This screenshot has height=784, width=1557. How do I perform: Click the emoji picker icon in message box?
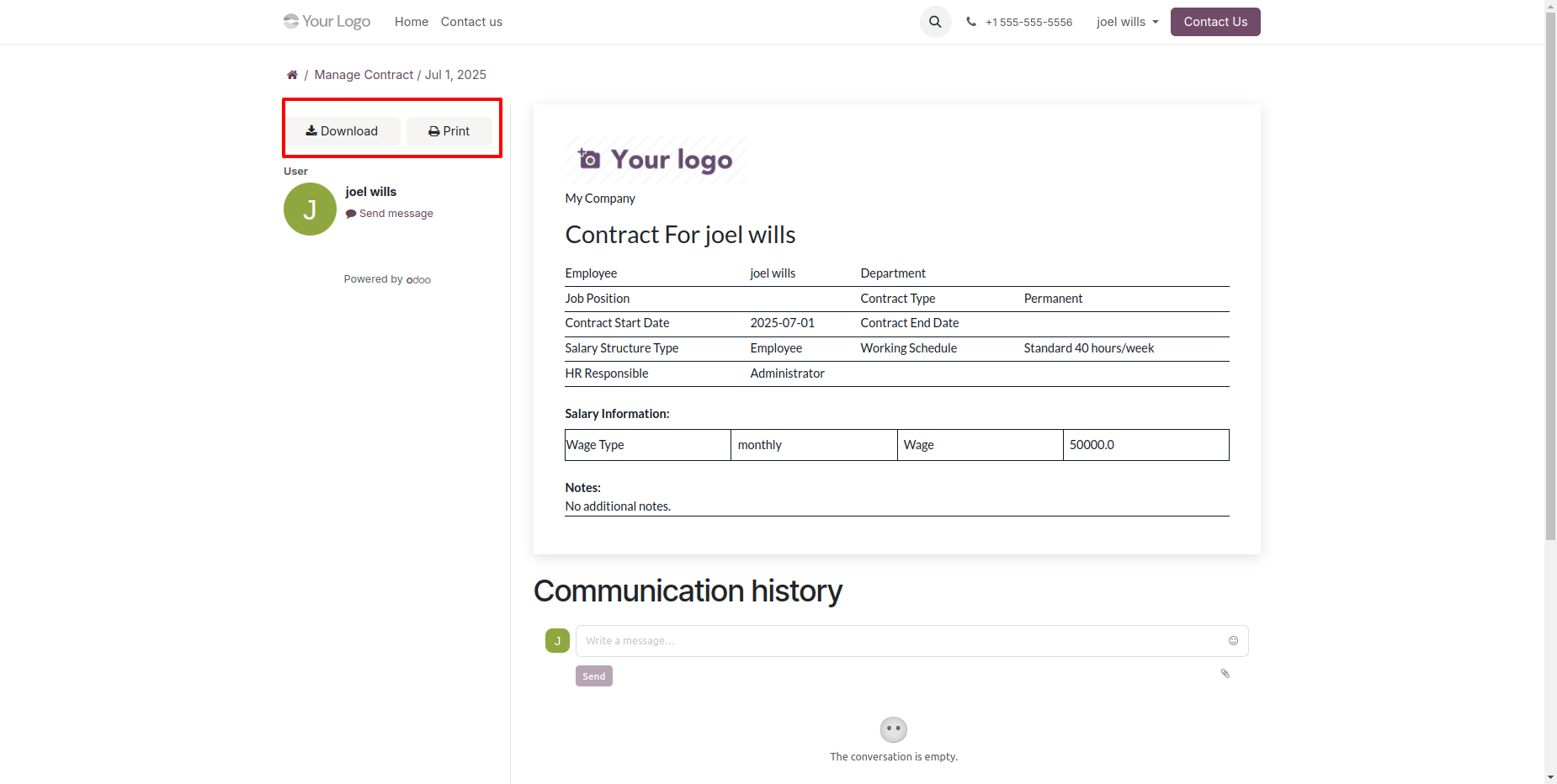1233,641
